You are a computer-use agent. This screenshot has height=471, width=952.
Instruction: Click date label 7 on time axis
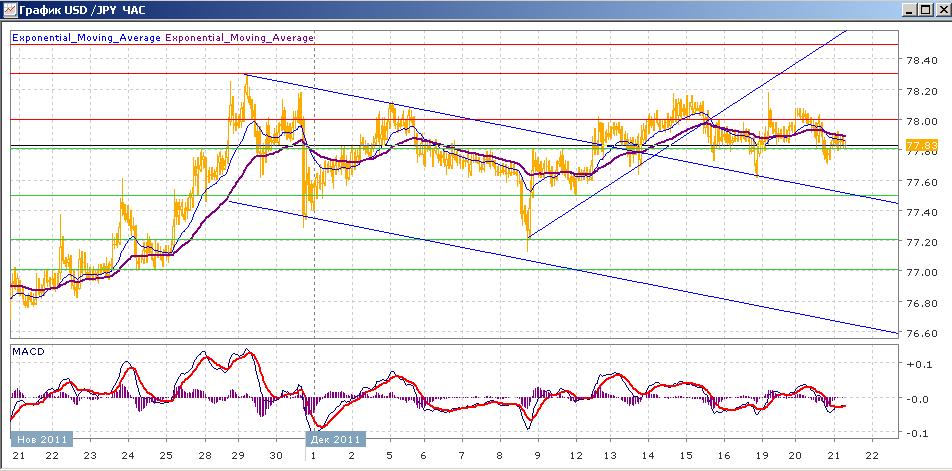pos(461,456)
